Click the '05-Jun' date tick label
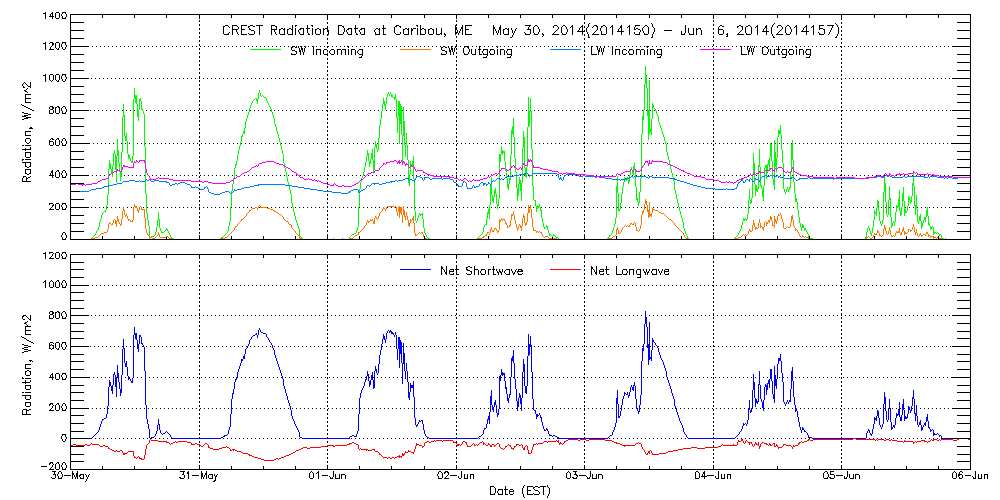 842,477
